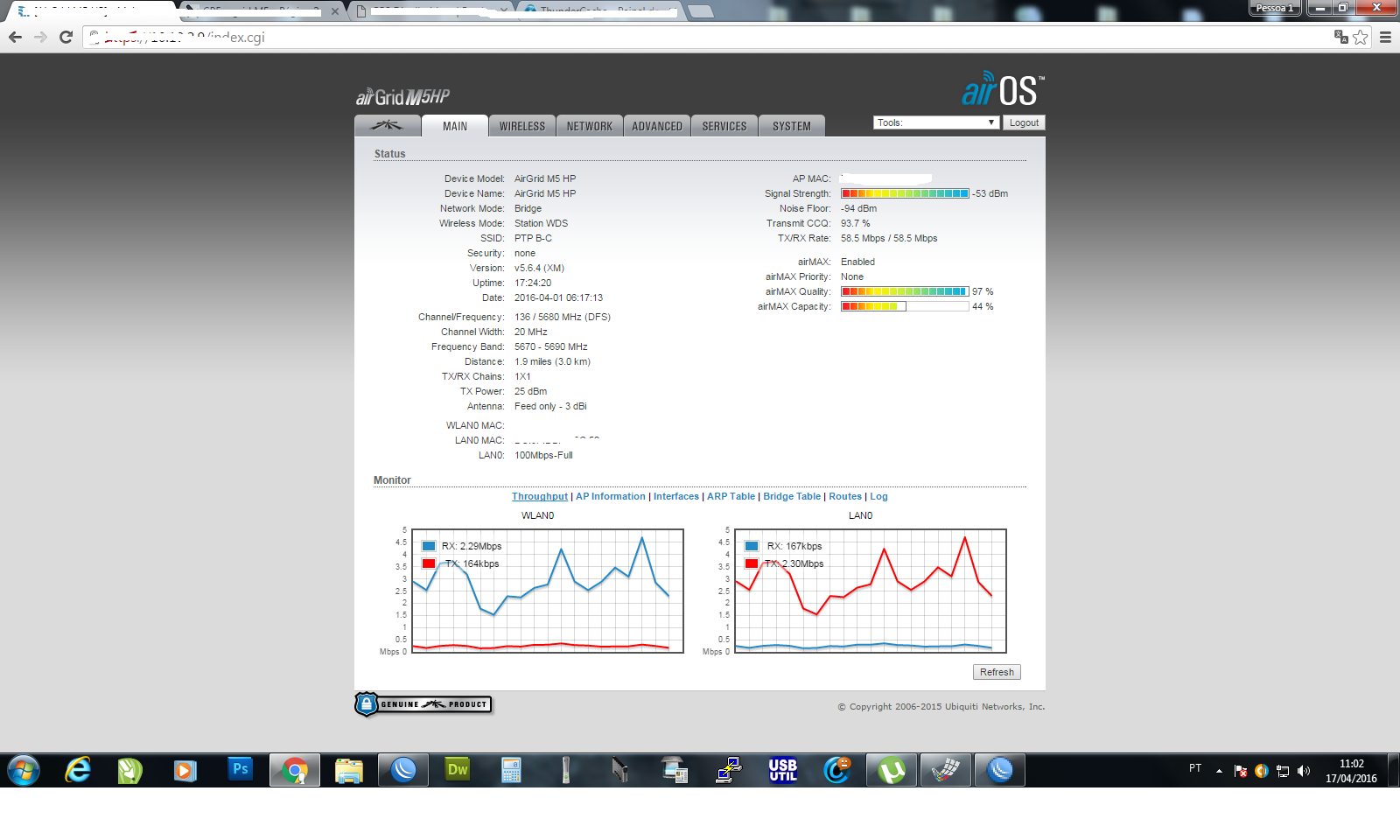Click the browser forward arrow
Image resolution: width=1400 pixels, height=840 pixels.
tap(40, 37)
